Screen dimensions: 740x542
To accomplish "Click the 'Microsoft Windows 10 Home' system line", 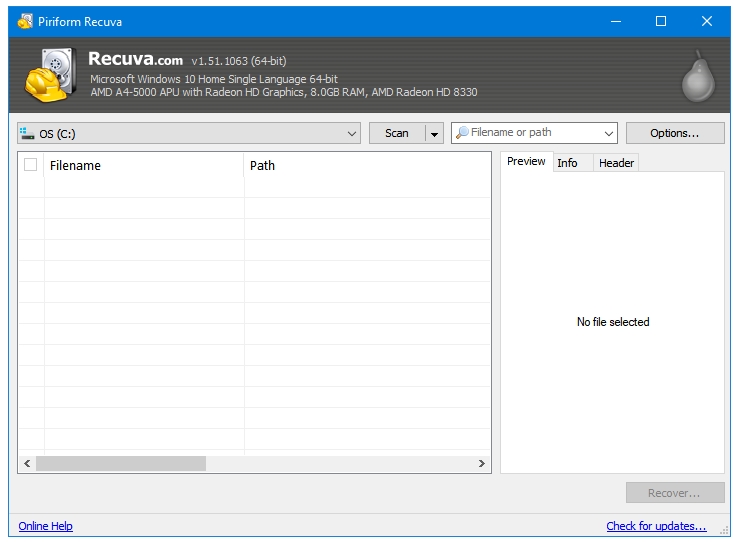I will coord(214,79).
